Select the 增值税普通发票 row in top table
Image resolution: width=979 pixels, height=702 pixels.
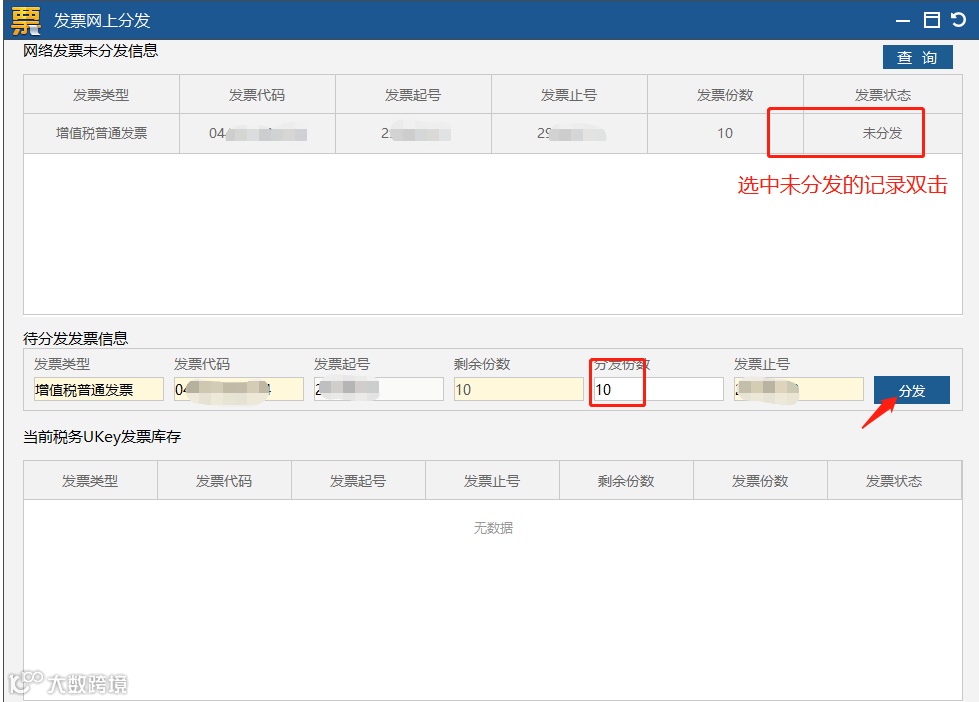(x=493, y=133)
